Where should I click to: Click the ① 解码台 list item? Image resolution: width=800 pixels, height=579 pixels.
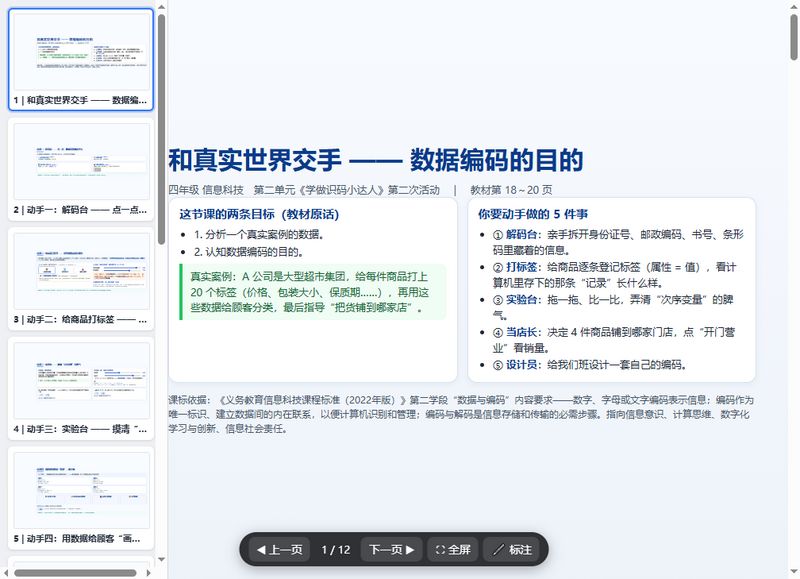pos(618,242)
